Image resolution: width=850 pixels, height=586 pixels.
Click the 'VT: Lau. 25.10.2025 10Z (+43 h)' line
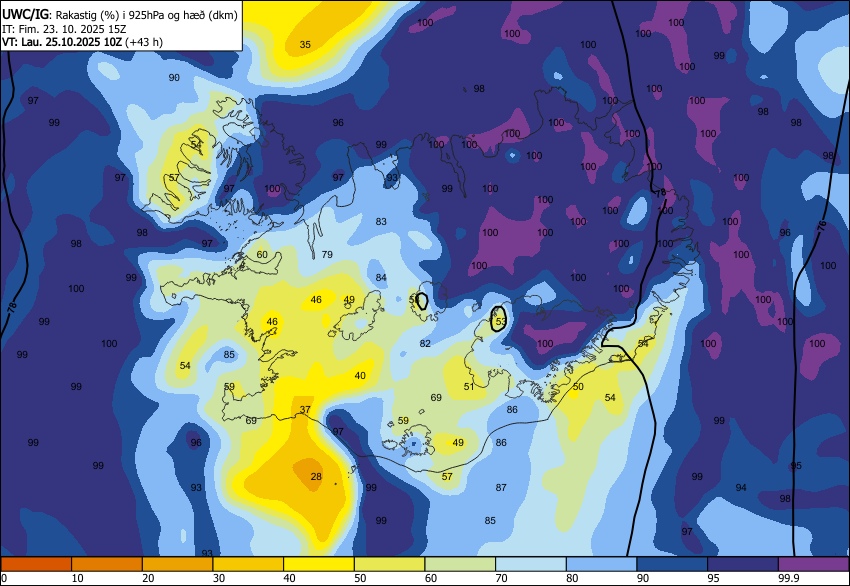point(82,42)
